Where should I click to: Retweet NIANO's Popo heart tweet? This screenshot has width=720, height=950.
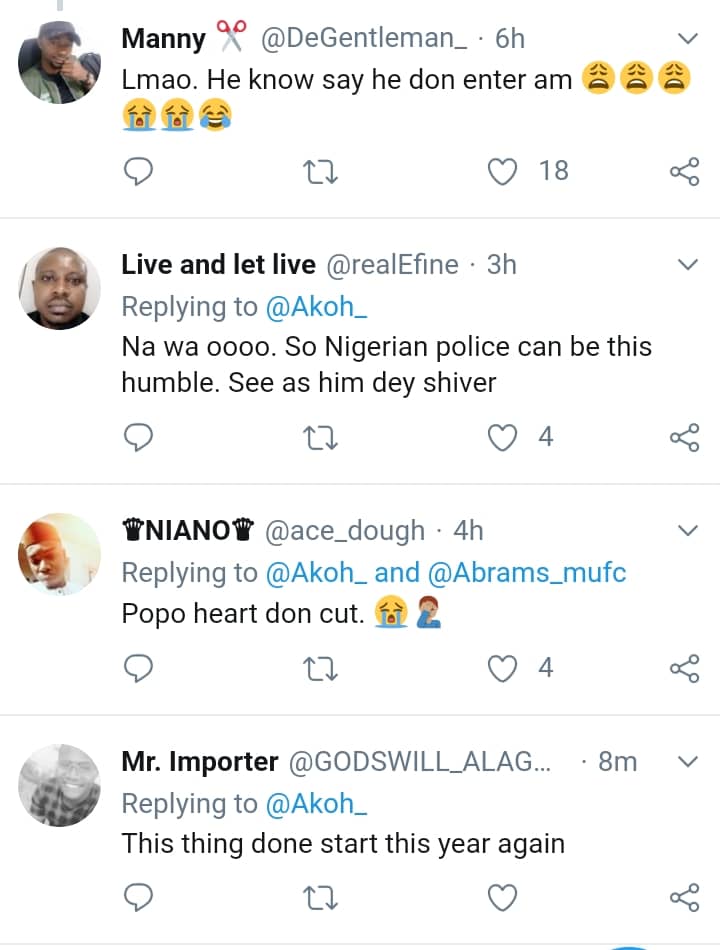pyautogui.click(x=320, y=667)
